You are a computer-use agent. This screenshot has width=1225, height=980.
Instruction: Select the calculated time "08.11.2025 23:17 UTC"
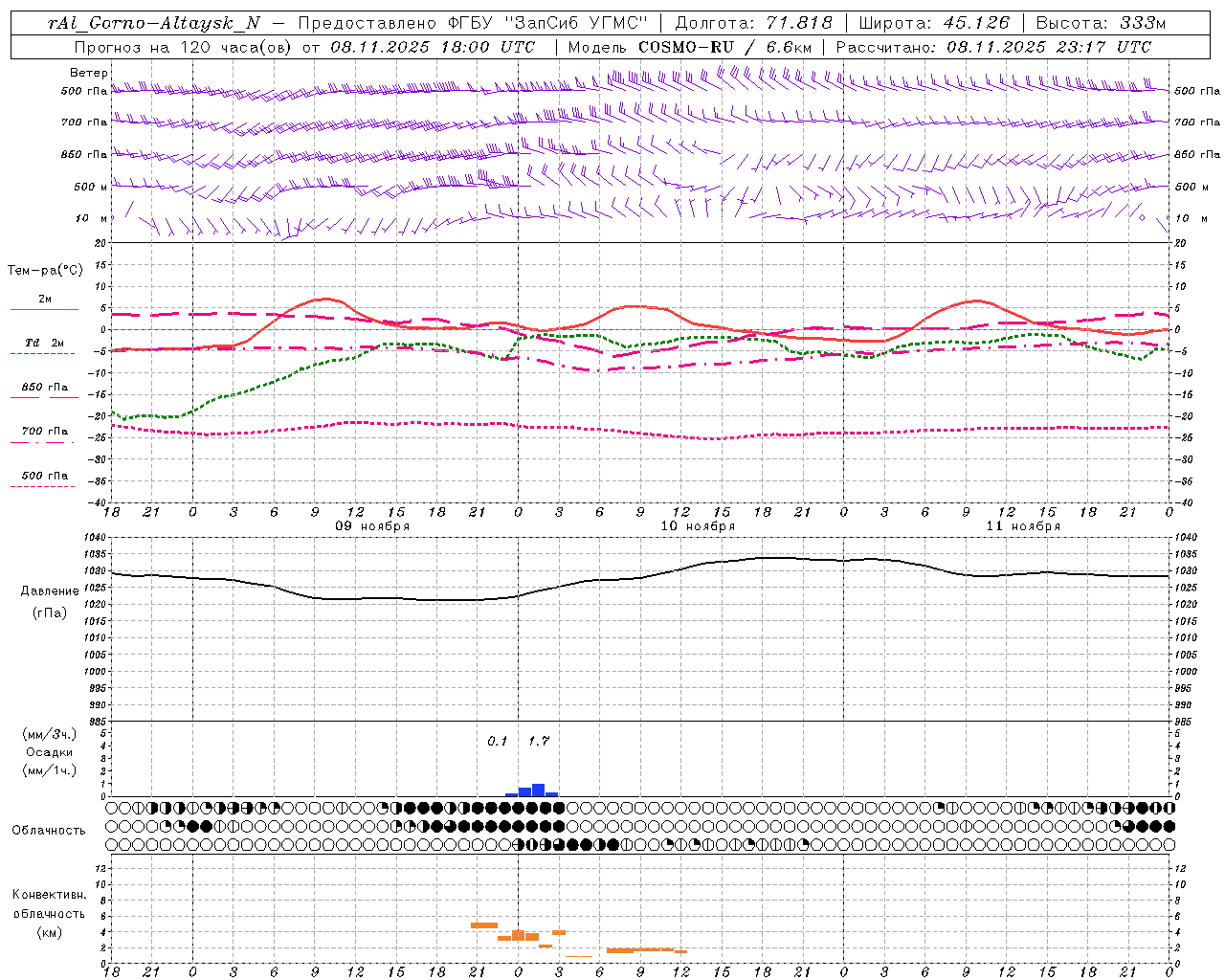(x=1049, y=47)
